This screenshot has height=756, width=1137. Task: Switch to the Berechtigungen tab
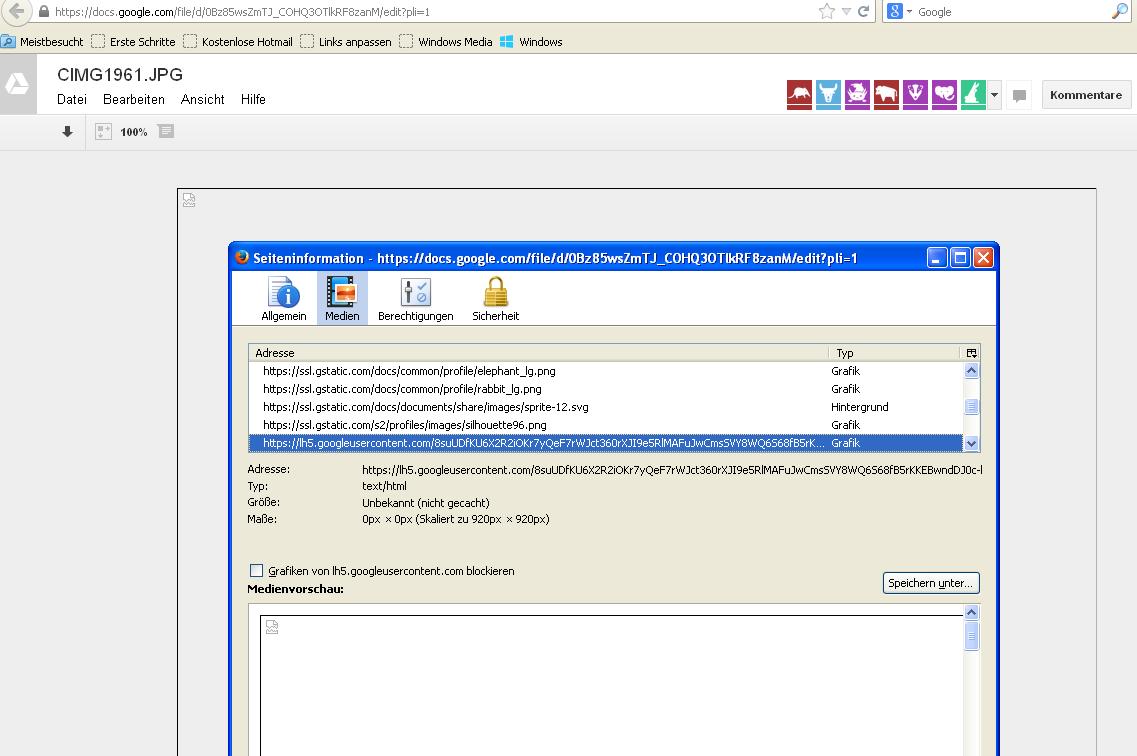tap(415, 299)
